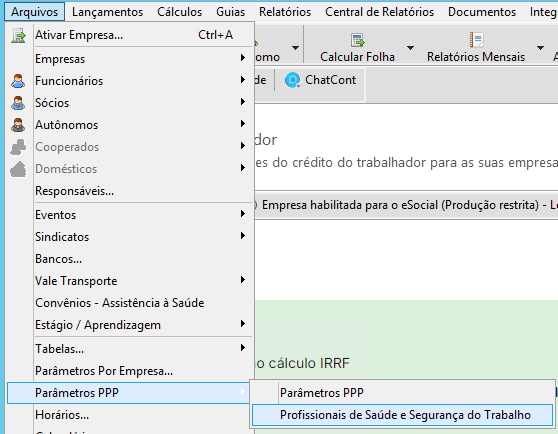Open the Relatórios menu
This screenshot has height=434, width=558.
coord(285,12)
